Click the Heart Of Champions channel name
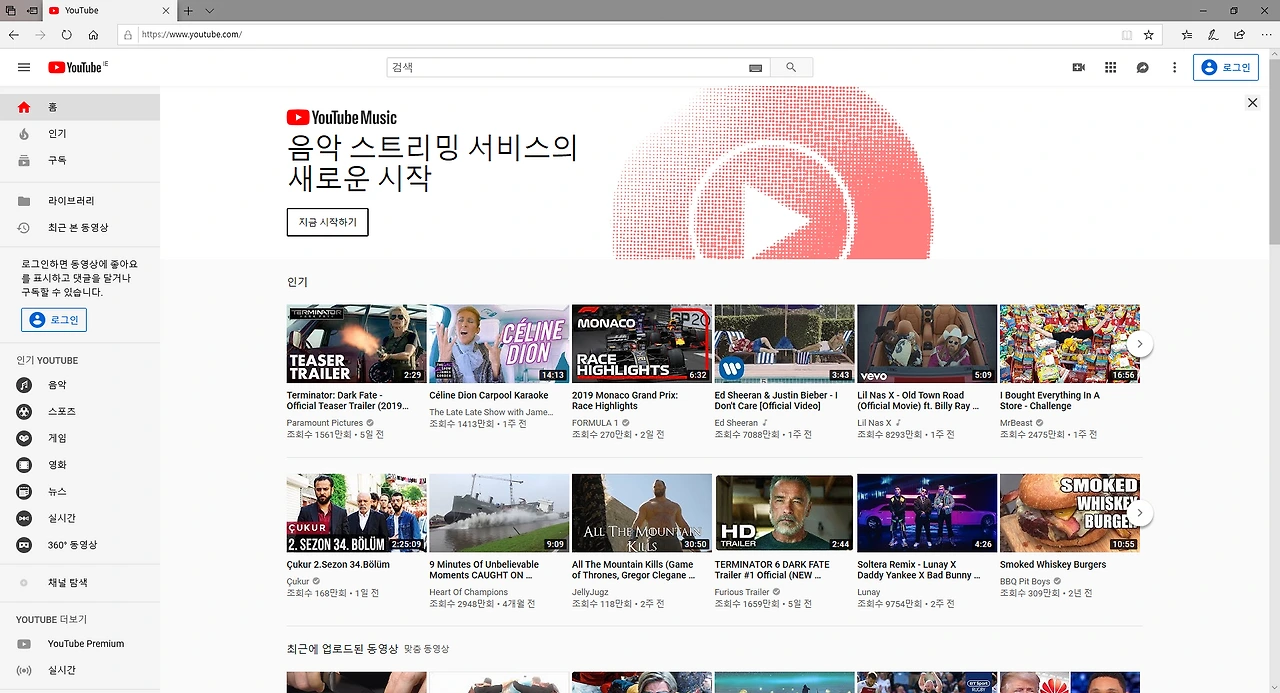 pos(469,592)
